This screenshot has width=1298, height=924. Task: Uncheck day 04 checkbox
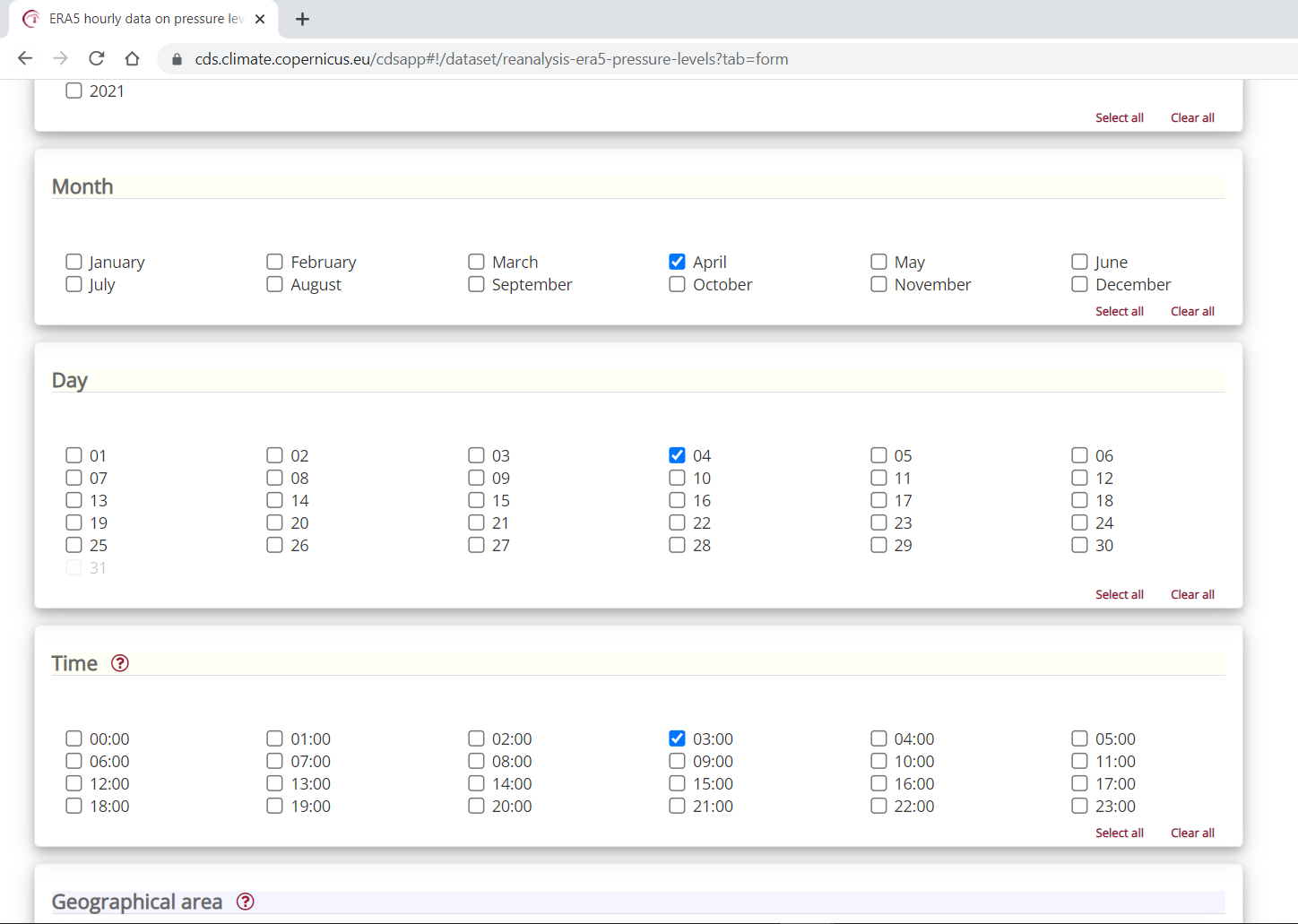pyautogui.click(x=677, y=455)
